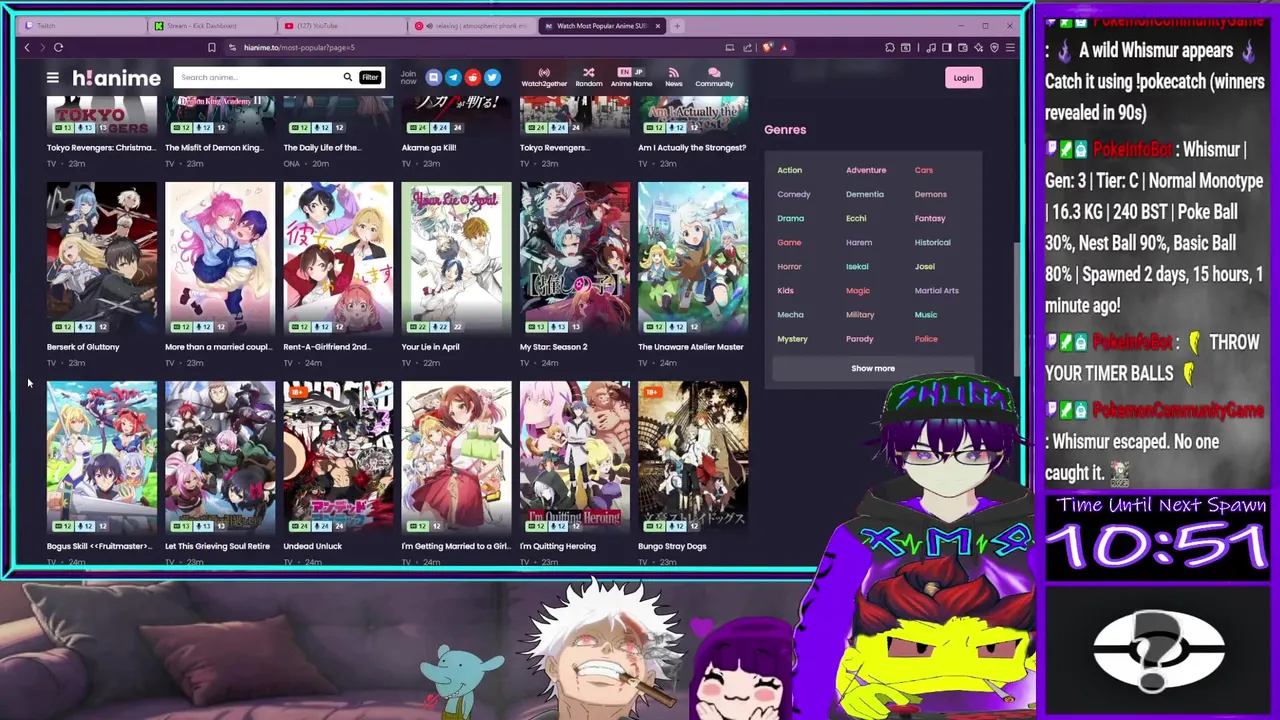Click the Am I Actually the Strongest? title

[x=692, y=147]
